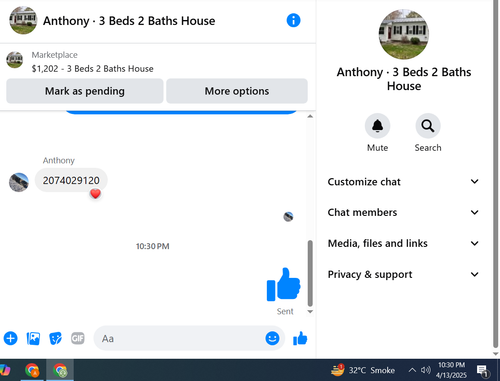Open the Marketplace listing thumbnail
Image resolution: width=500 pixels, height=381 pixels.
click(x=15, y=60)
